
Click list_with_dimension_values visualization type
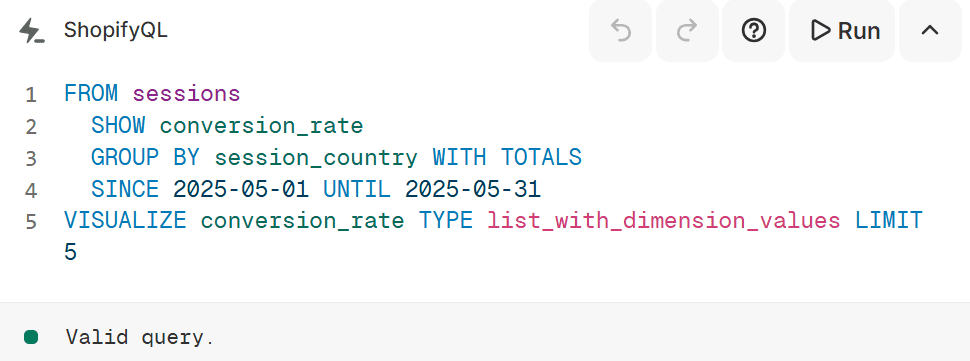point(664,221)
